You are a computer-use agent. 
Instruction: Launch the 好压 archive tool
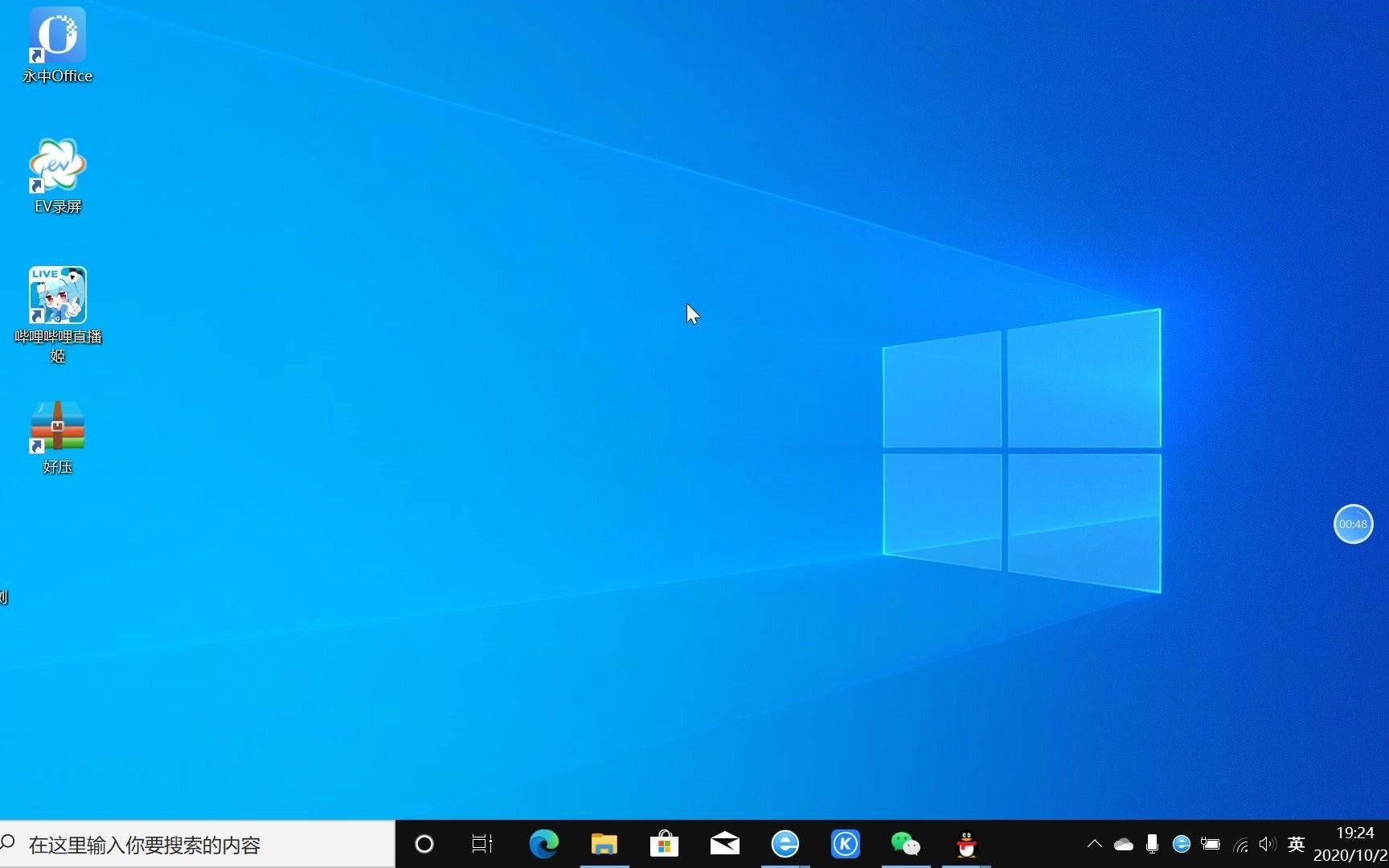(x=56, y=426)
